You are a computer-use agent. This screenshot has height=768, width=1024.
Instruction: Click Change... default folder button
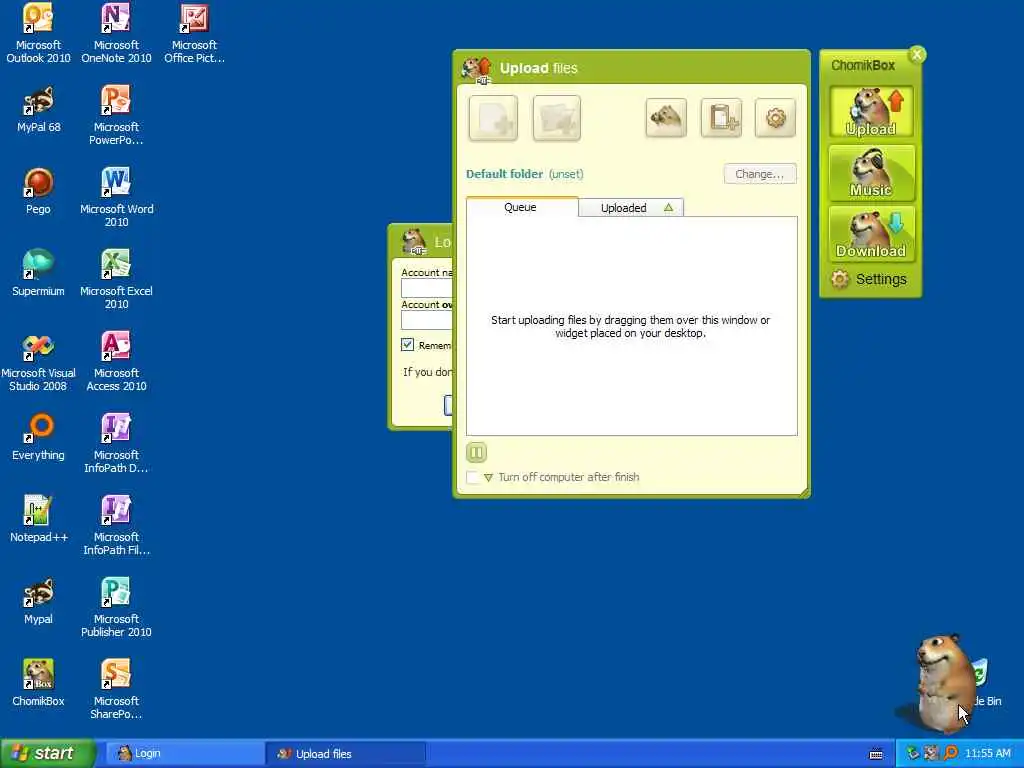click(760, 174)
